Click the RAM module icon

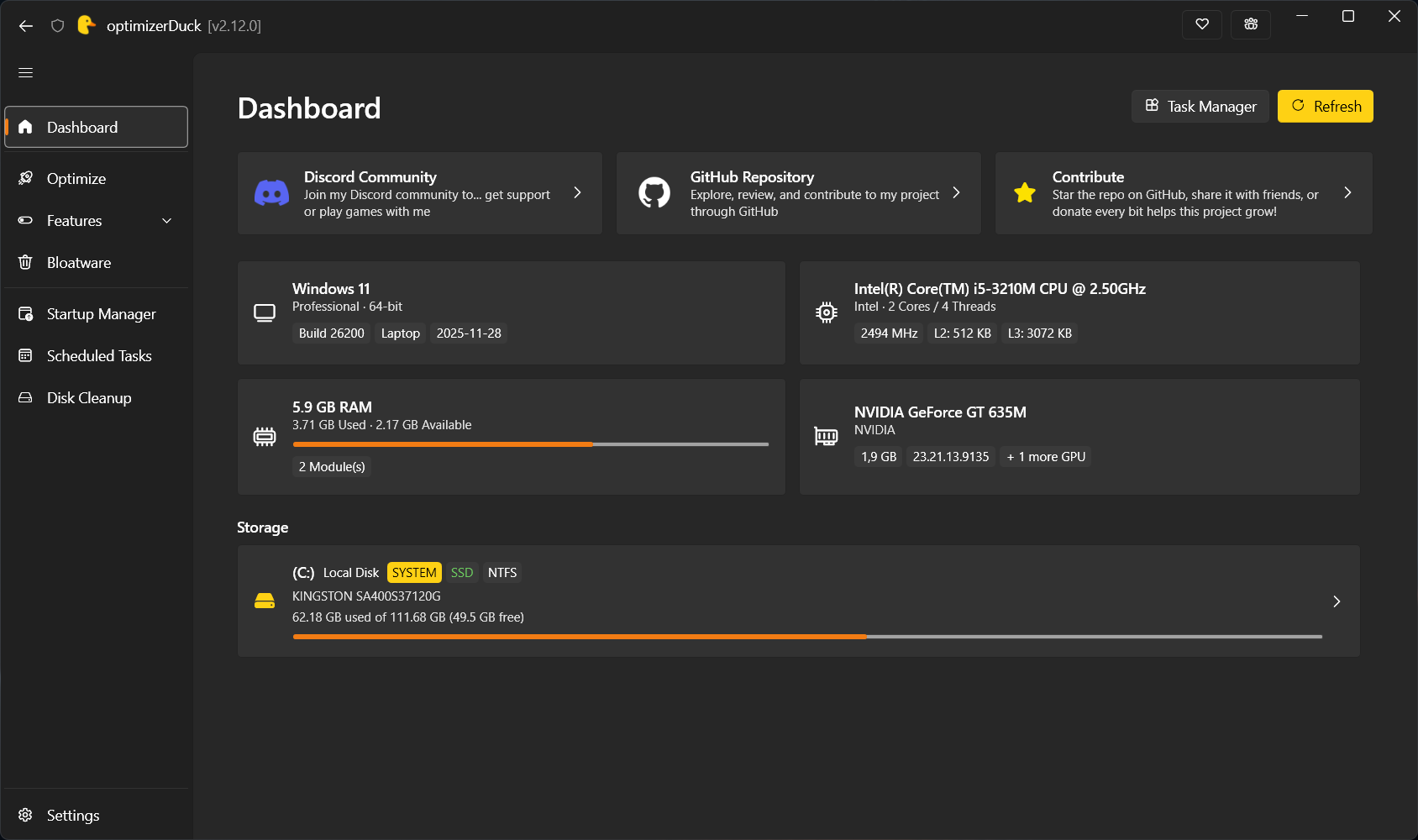[x=265, y=437]
